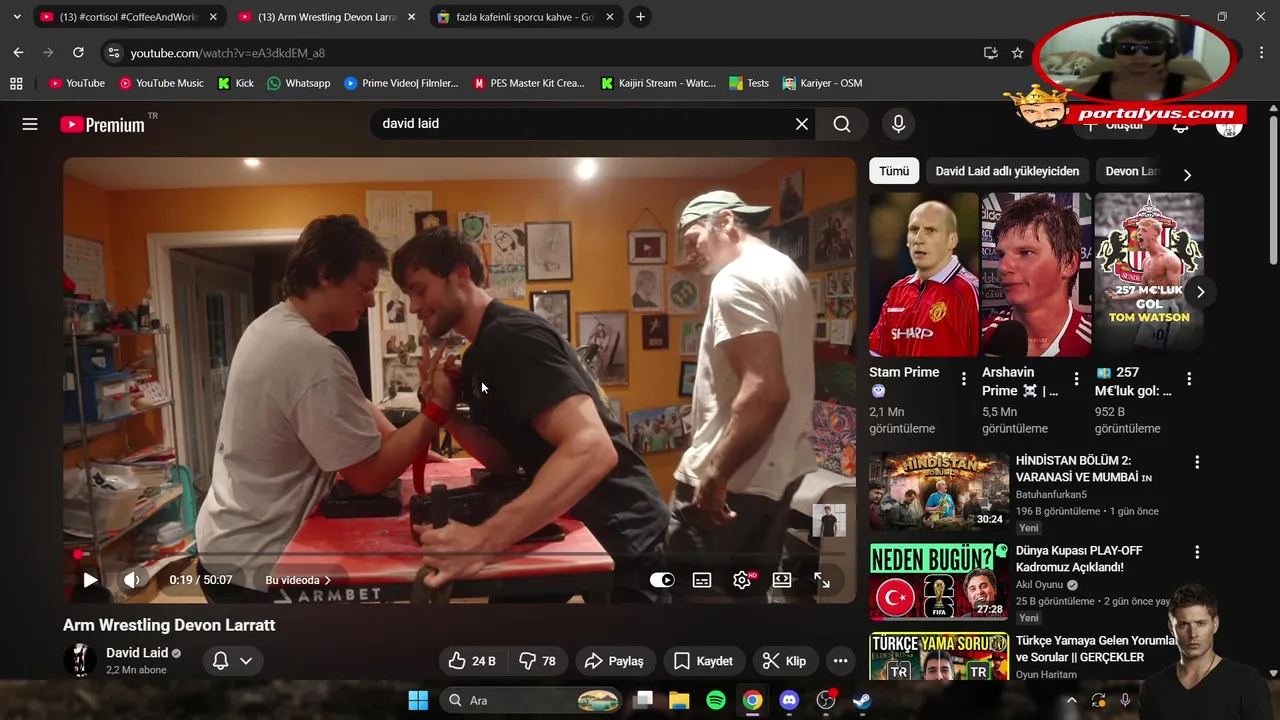
Task: Dislike the video with thumbs down
Action: 538,661
